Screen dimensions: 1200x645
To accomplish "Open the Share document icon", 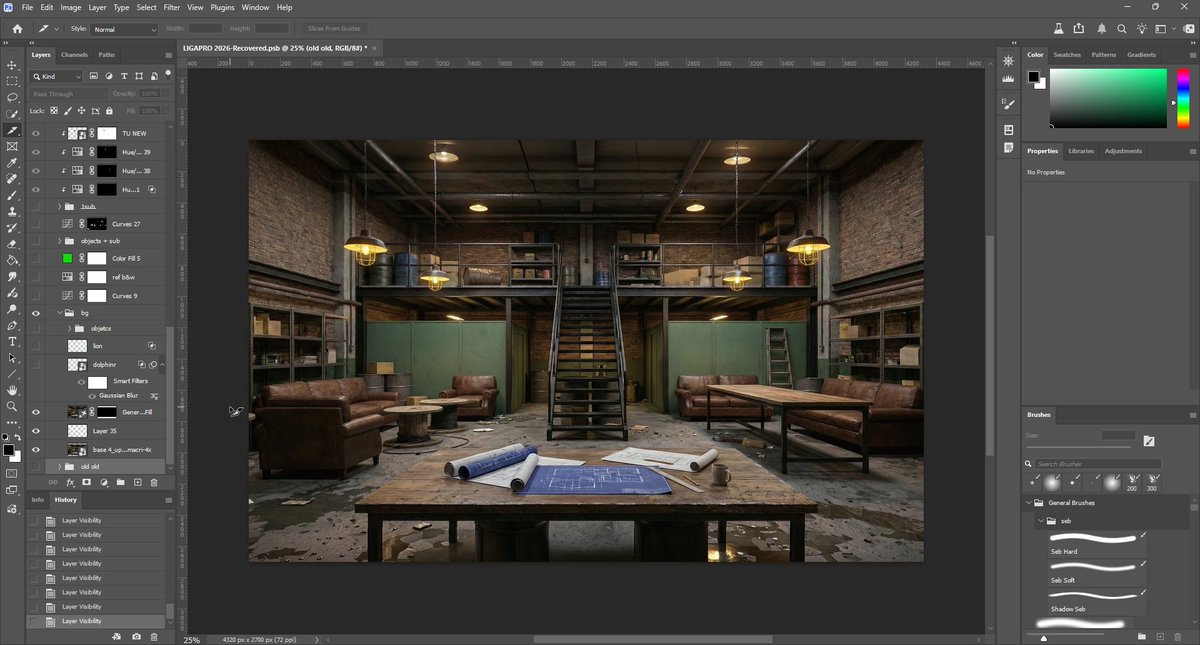I will 1079,29.
